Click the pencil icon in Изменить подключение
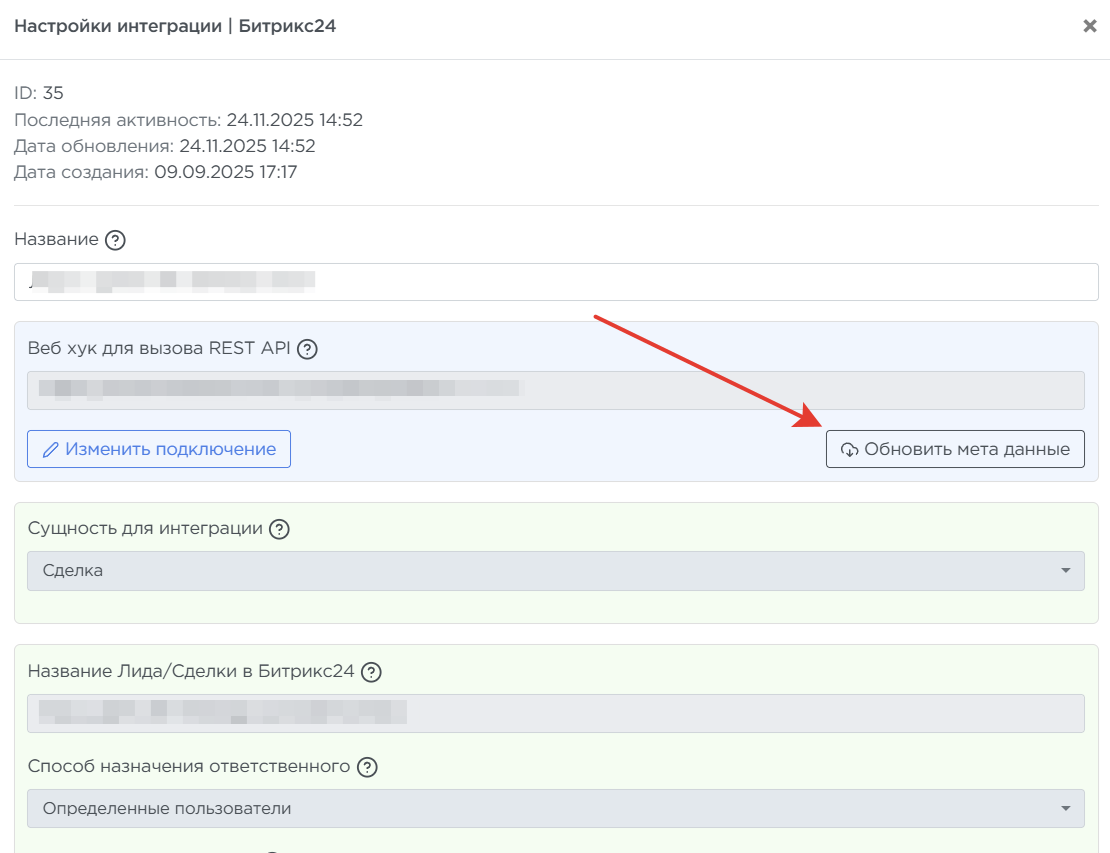 (50, 450)
